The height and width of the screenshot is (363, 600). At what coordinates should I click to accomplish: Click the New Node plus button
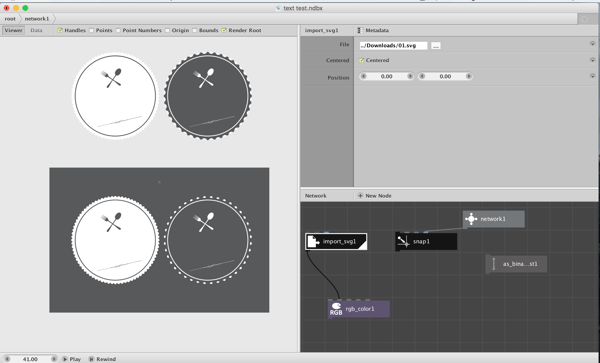pyautogui.click(x=360, y=195)
